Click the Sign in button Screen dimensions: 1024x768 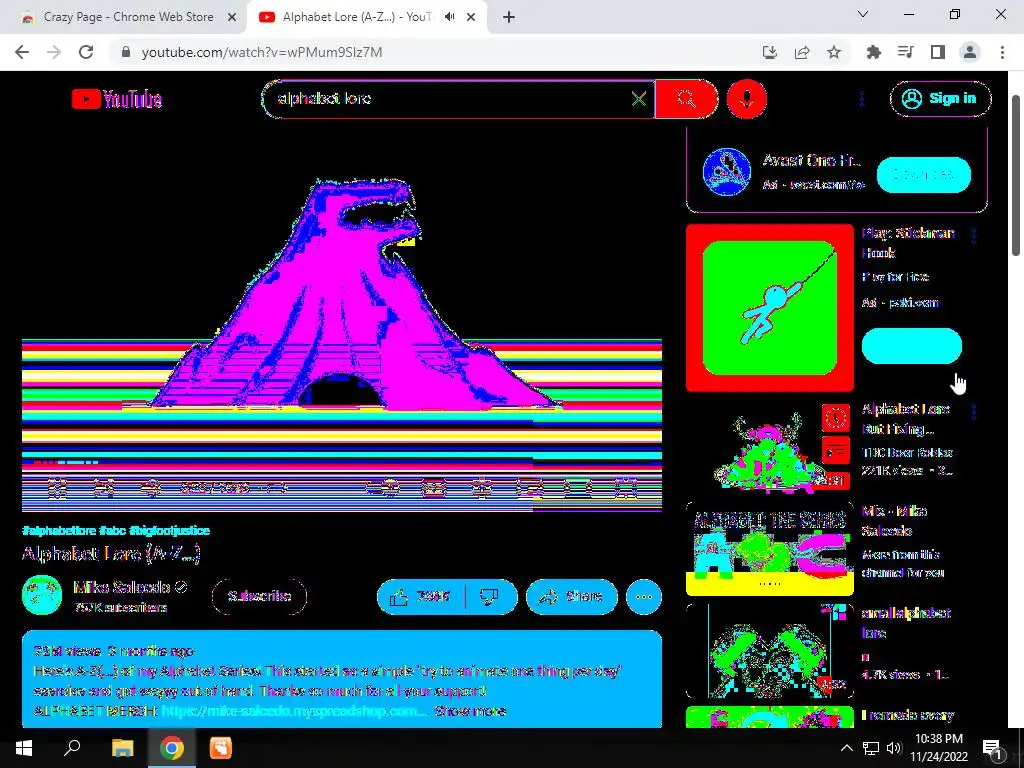click(x=940, y=99)
